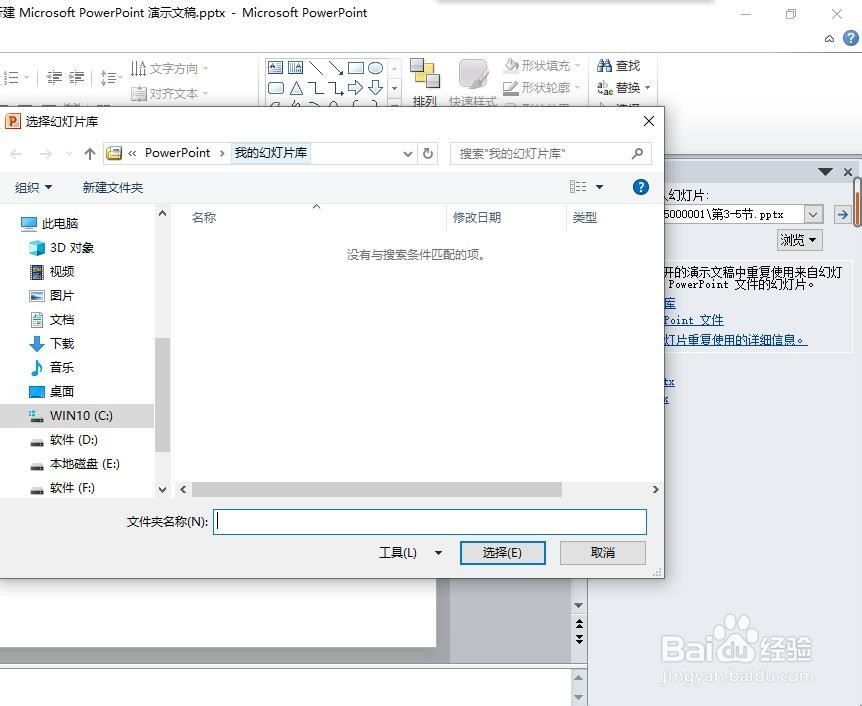The height and width of the screenshot is (706, 862).
Task: Pick the arrow line shape
Action: (x=335, y=68)
